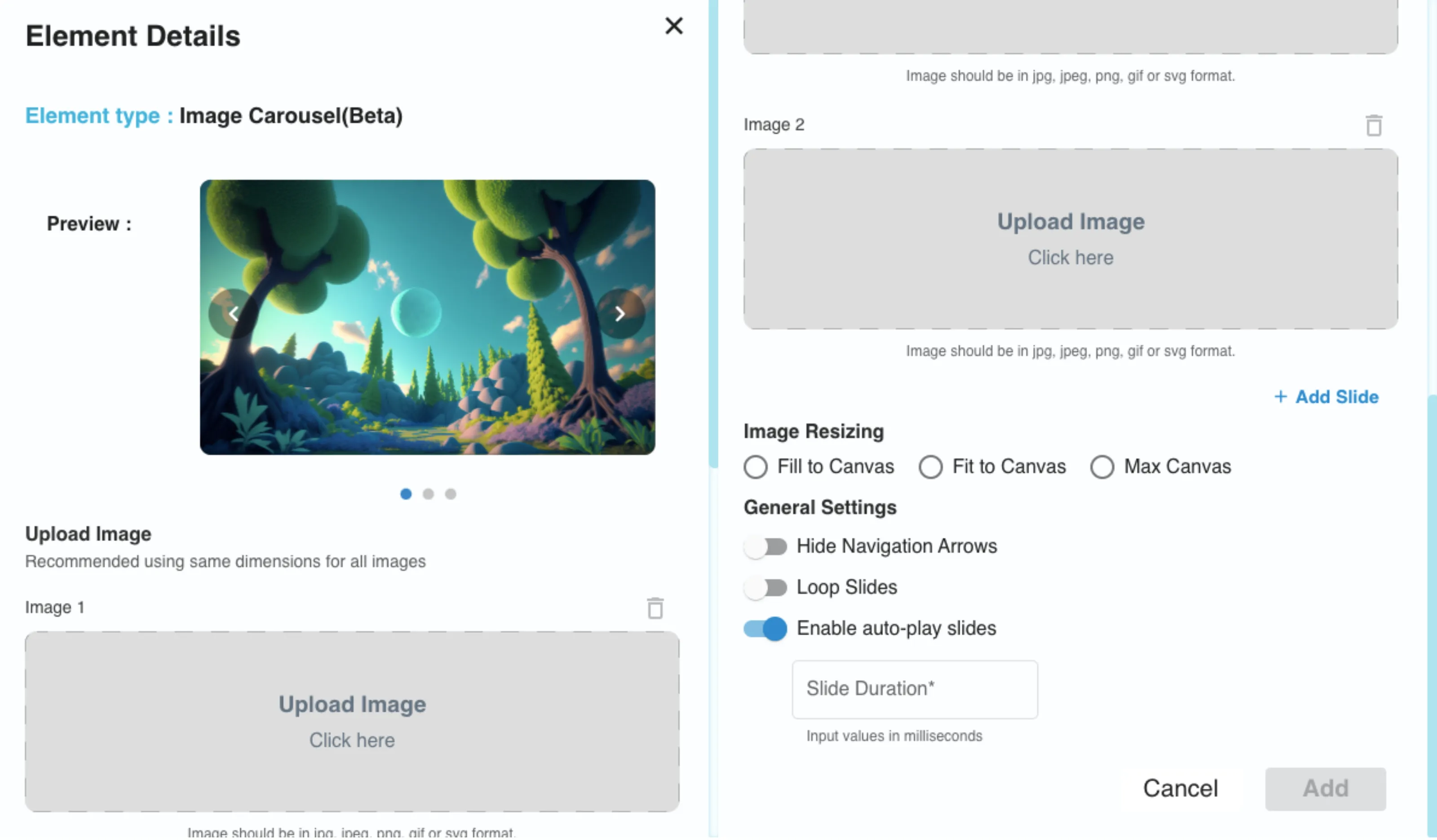Choose Max Canvas resizing option

[1102, 467]
